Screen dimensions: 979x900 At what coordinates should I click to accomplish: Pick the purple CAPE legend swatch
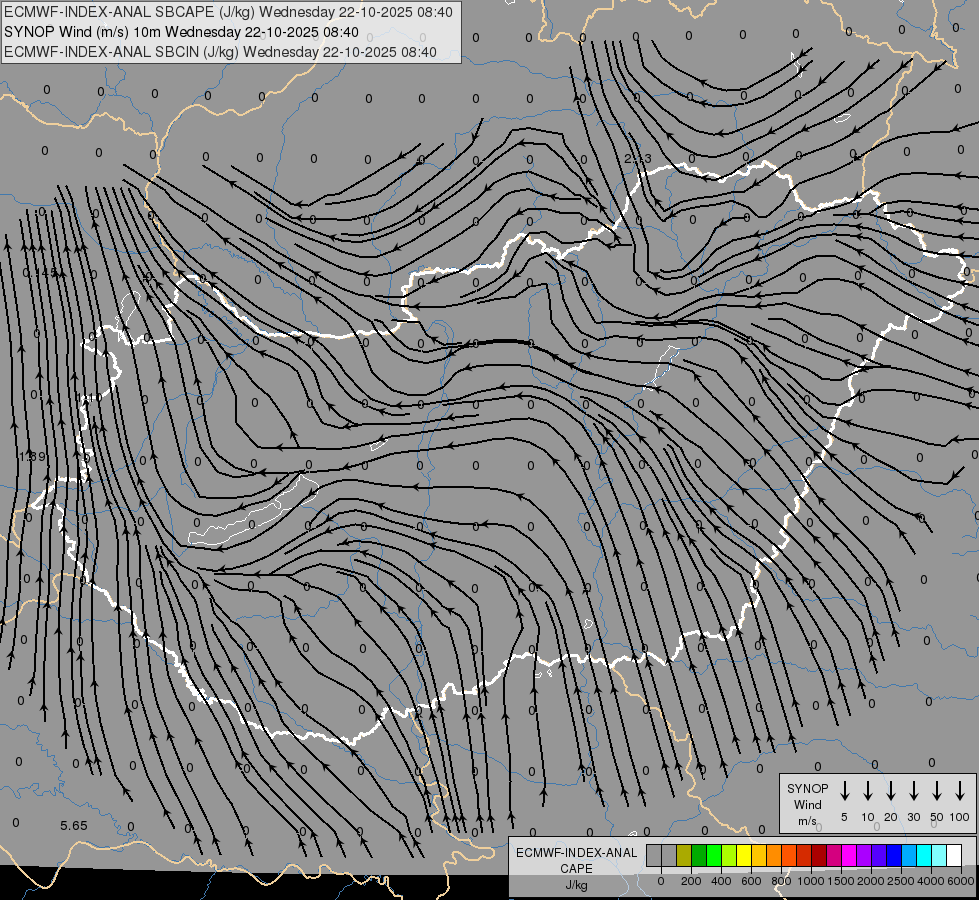(864, 855)
